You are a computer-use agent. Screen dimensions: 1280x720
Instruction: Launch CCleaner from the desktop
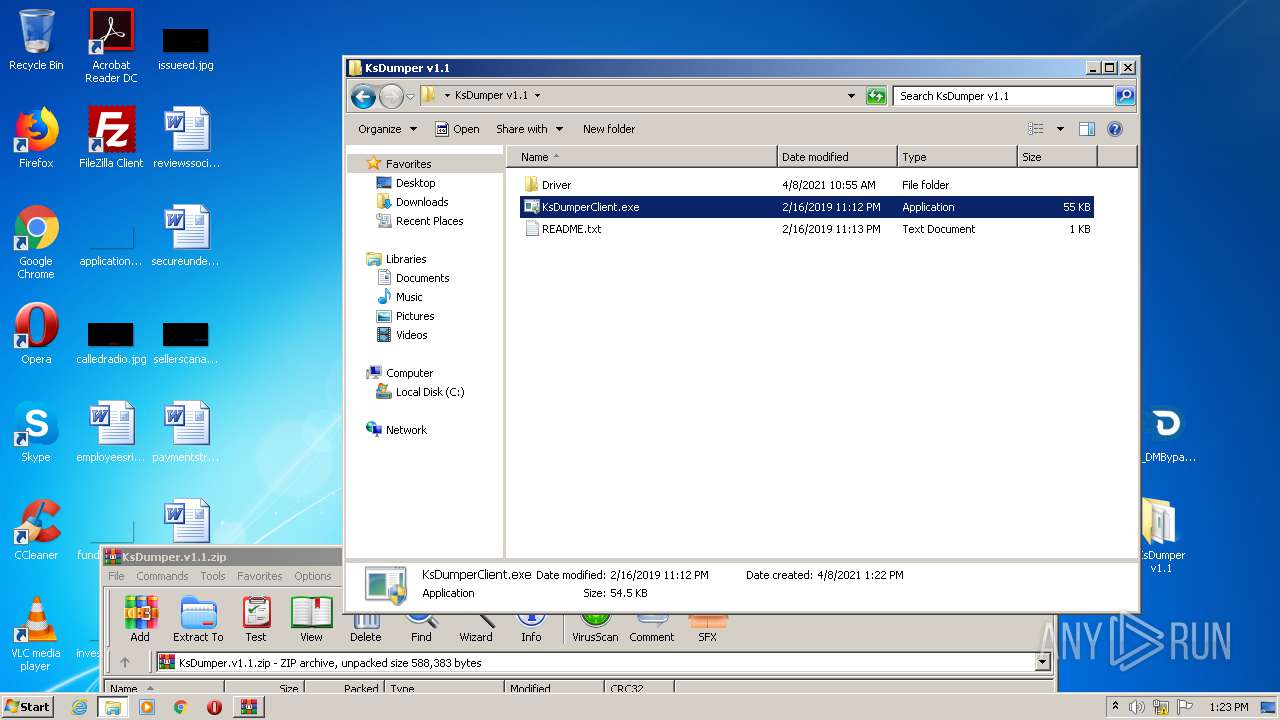point(36,529)
